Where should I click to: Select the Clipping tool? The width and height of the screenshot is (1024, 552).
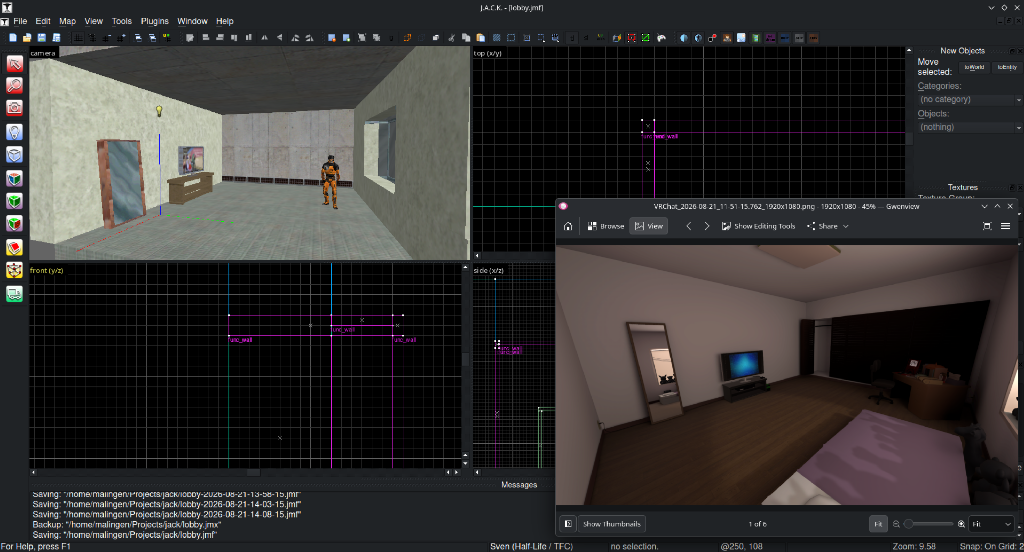click(14, 248)
